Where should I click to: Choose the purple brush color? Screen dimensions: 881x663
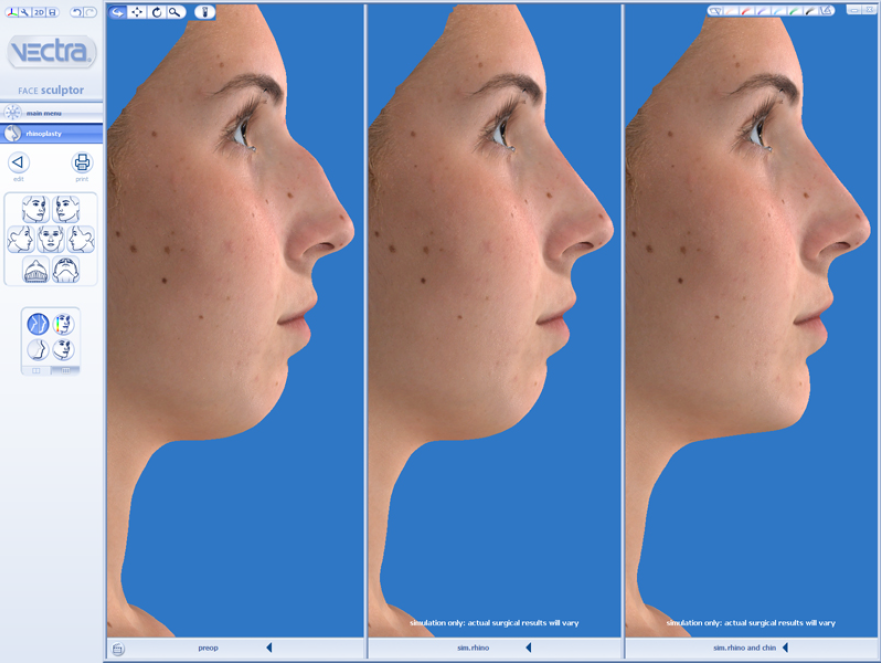click(x=762, y=11)
